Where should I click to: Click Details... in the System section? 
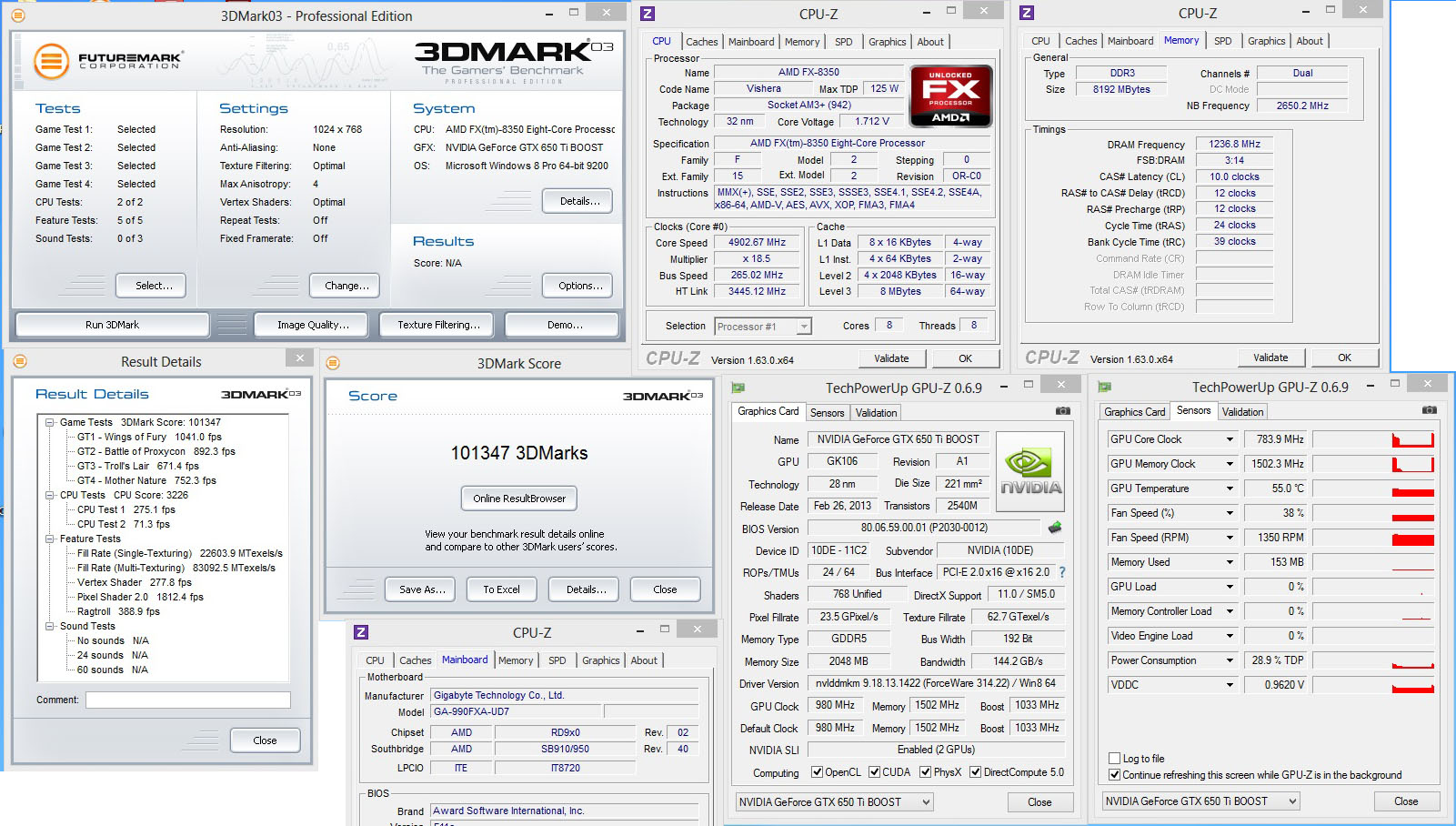point(577,201)
